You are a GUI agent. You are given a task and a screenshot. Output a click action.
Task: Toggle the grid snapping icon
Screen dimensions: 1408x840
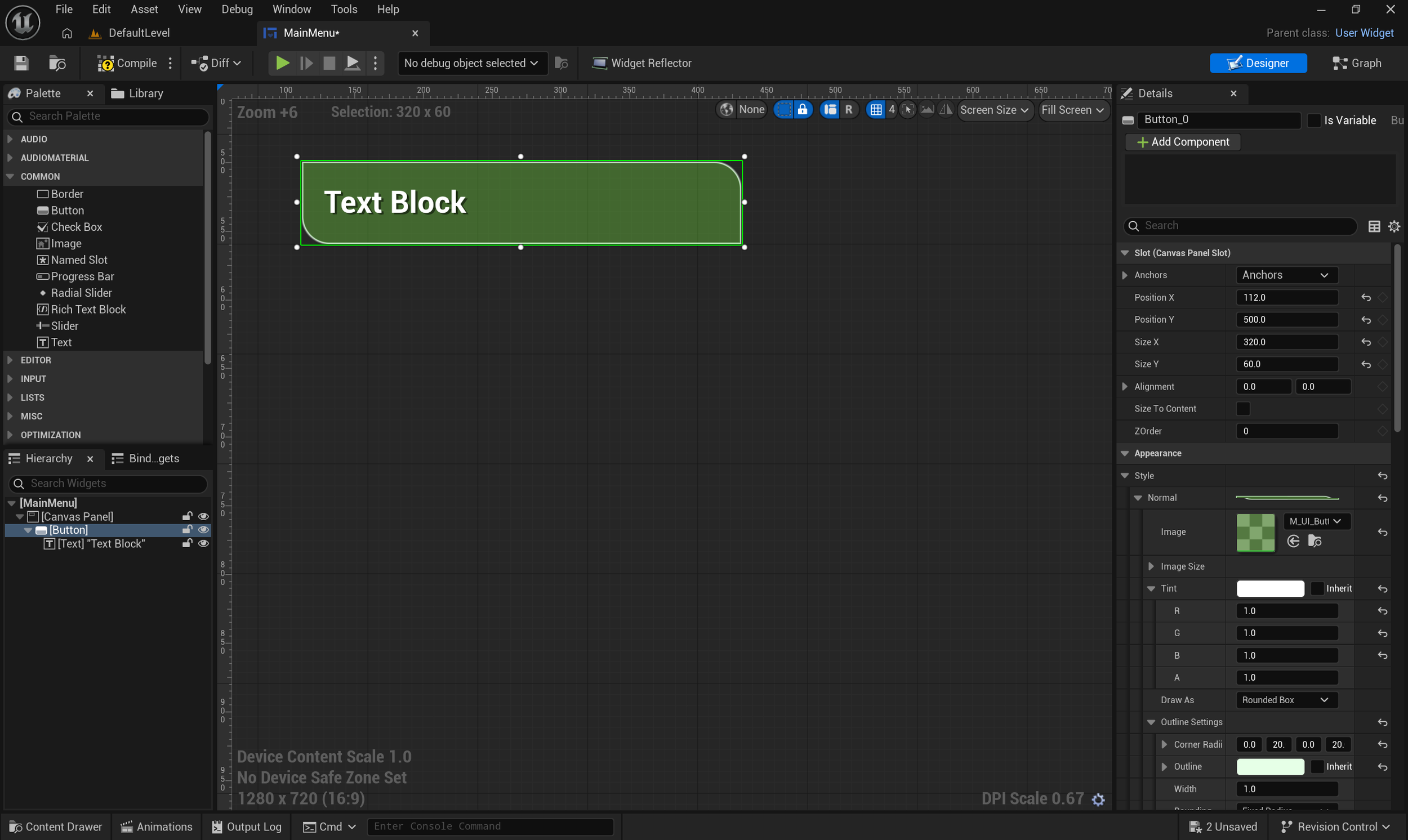point(876,110)
